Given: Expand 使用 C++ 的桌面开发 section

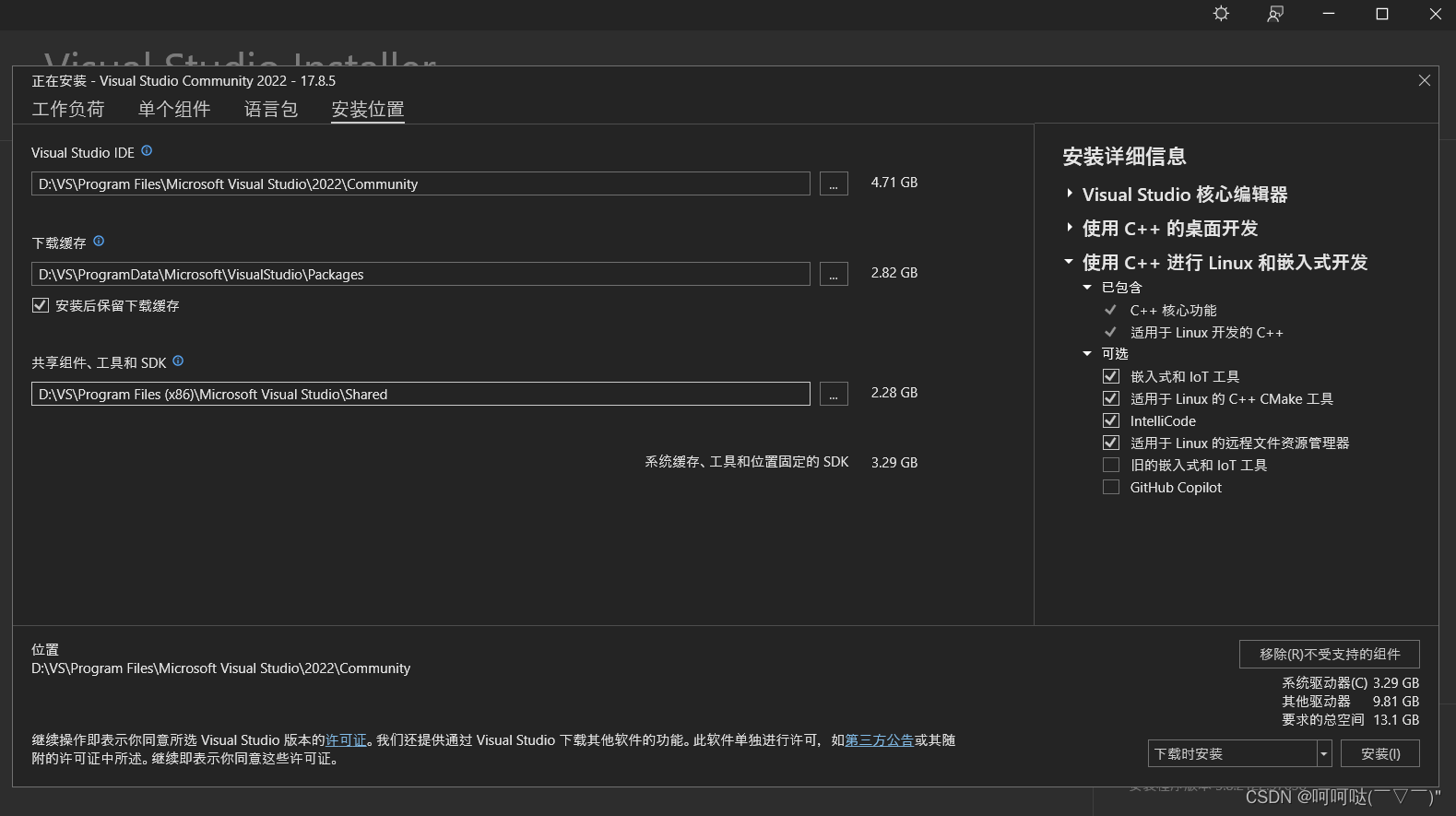Looking at the screenshot, I should point(1069,228).
